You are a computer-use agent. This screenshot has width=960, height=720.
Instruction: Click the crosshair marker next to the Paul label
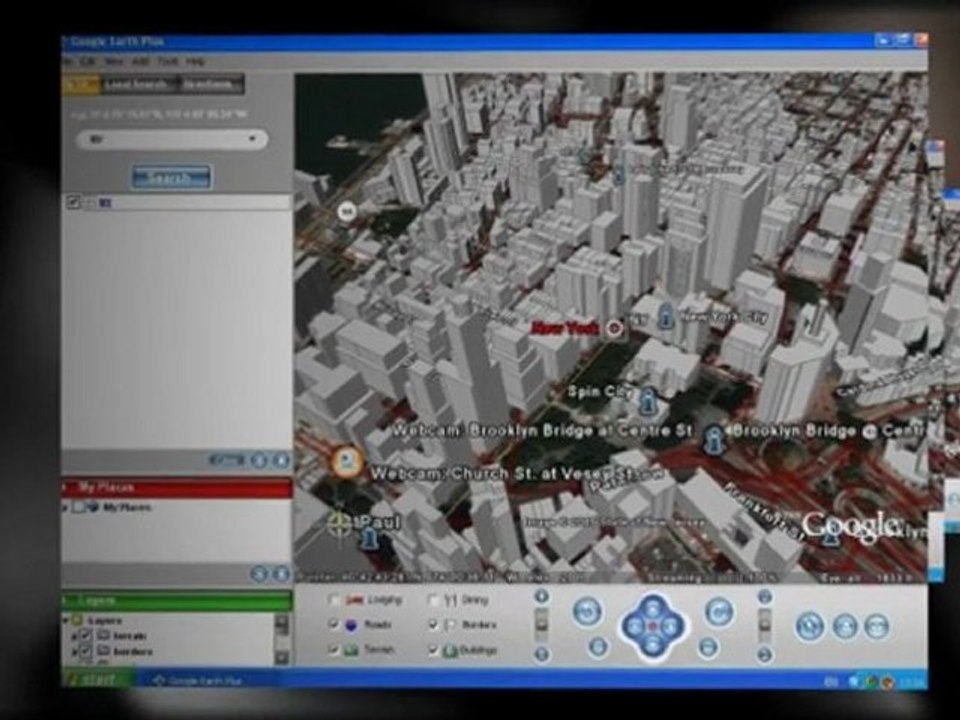(x=339, y=523)
